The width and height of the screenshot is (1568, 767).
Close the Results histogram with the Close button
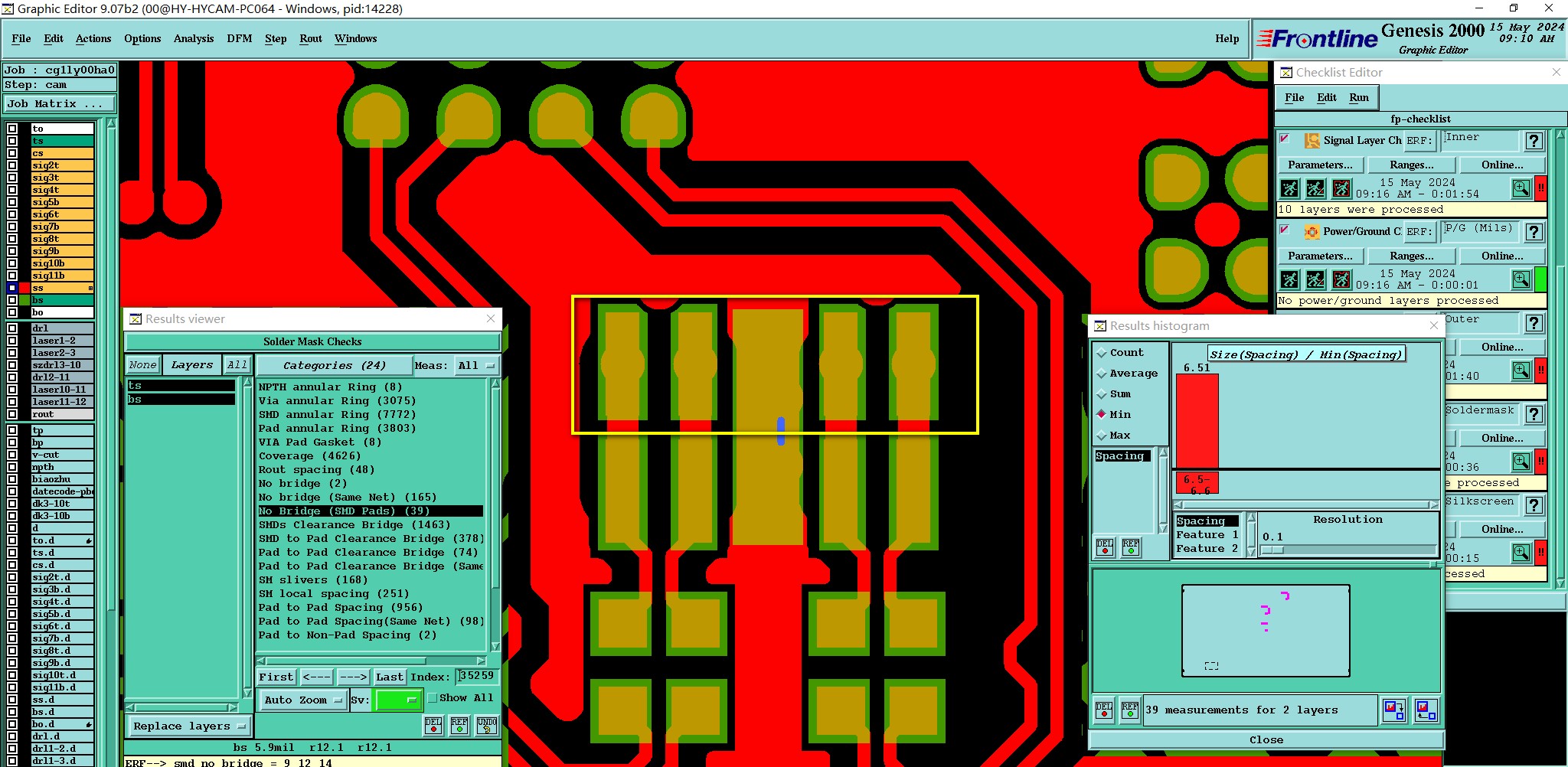(x=1266, y=740)
